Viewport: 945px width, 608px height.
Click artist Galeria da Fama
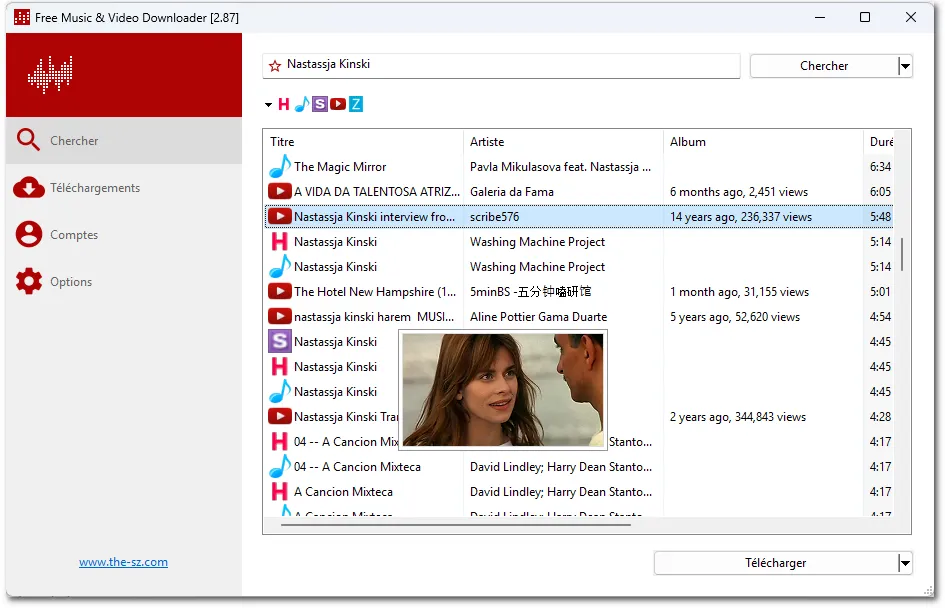tap(512, 192)
